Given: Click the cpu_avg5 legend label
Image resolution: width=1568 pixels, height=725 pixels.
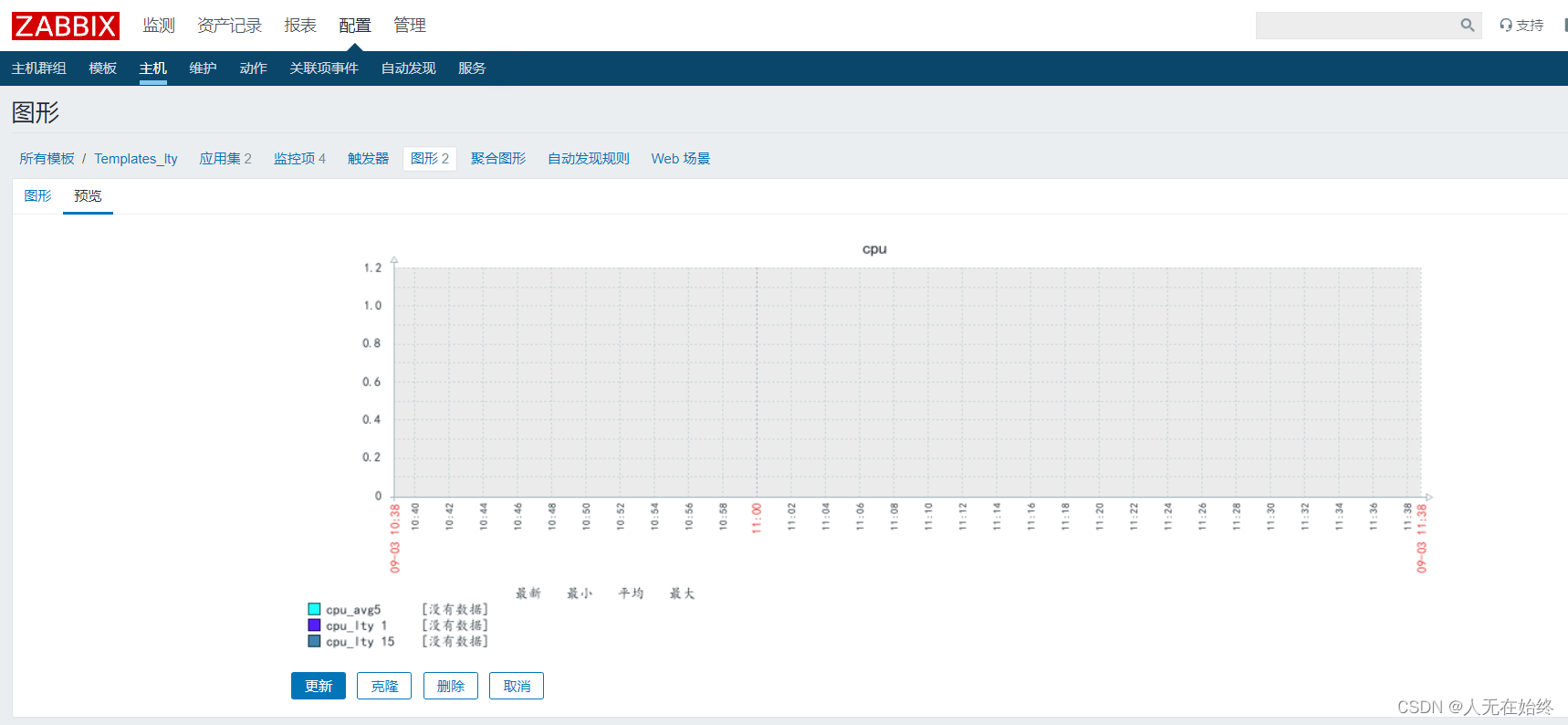Looking at the screenshot, I should (353, 610).
